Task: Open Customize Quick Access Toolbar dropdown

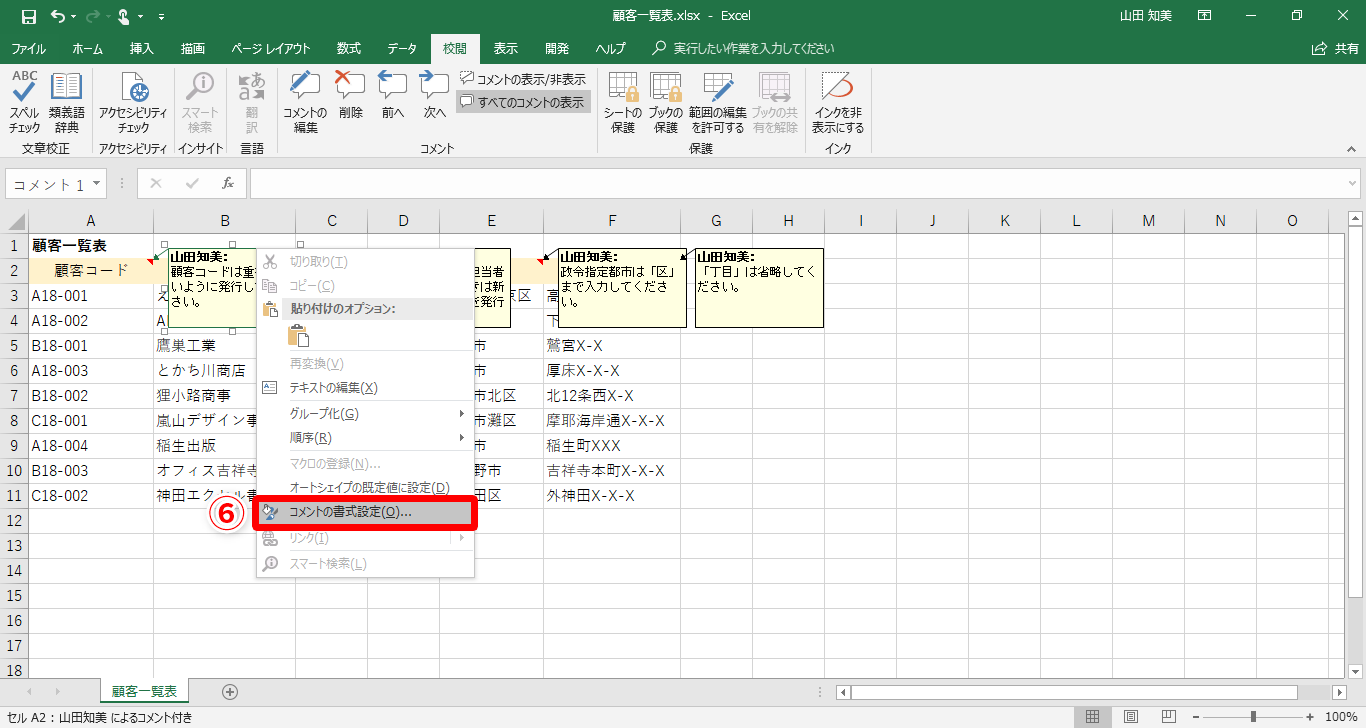Action: pos(161,17)
